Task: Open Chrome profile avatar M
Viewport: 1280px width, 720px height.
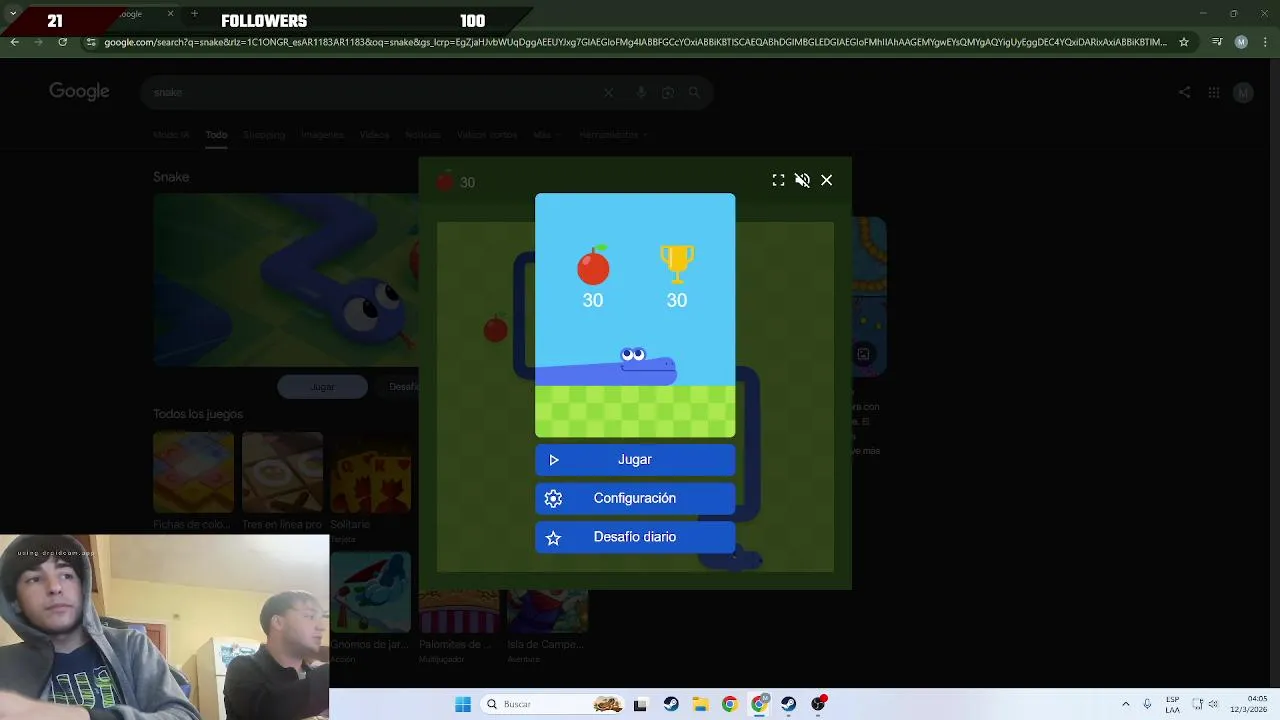Action: pyautogui.click(x=1241, y=42)
